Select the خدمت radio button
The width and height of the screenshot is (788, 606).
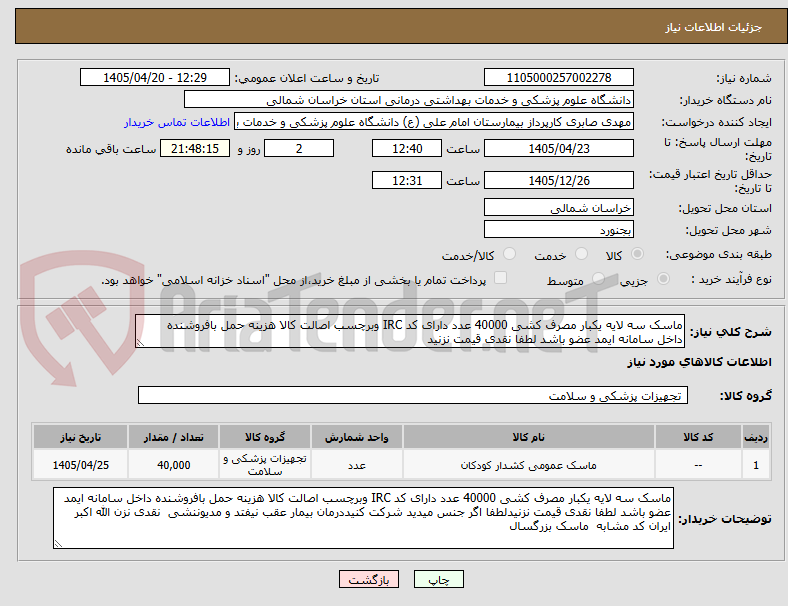(581, 254)
